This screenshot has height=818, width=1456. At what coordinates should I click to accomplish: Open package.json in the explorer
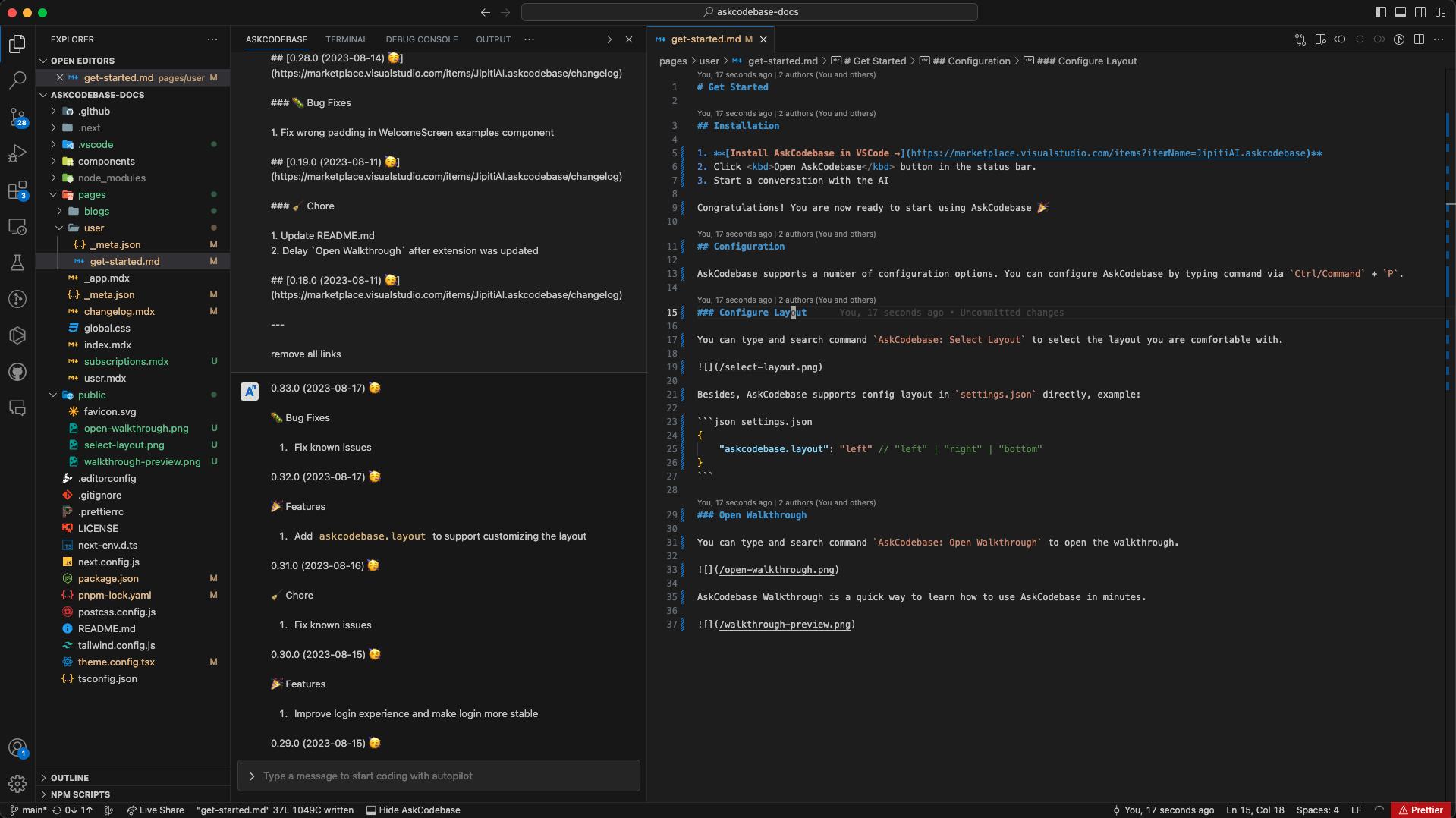tap(108, 579)
